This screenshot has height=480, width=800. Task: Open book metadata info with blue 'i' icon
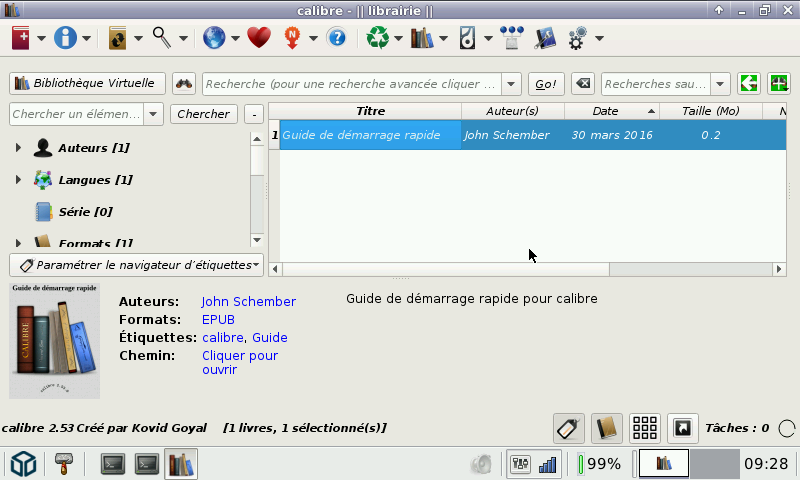[x=65, y=38]
